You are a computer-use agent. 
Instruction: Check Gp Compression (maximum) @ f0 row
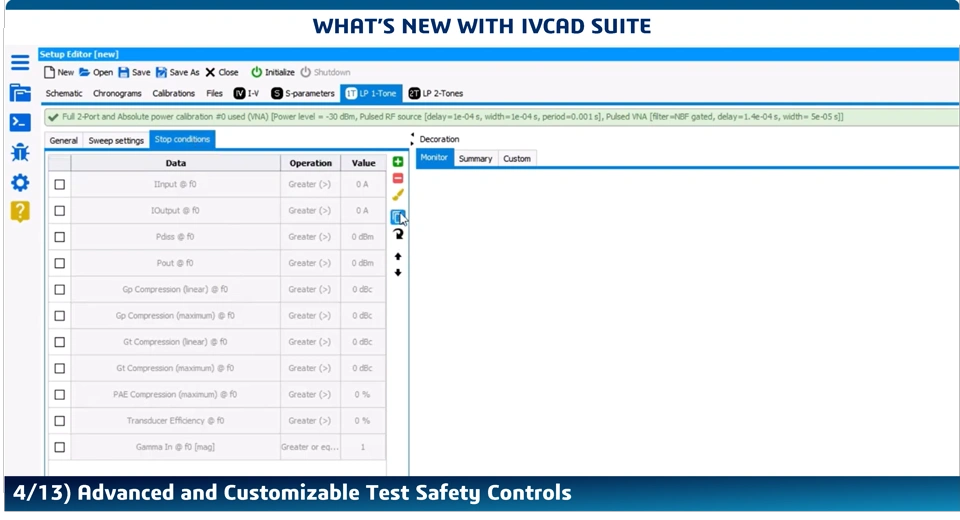tap(59, 316)
